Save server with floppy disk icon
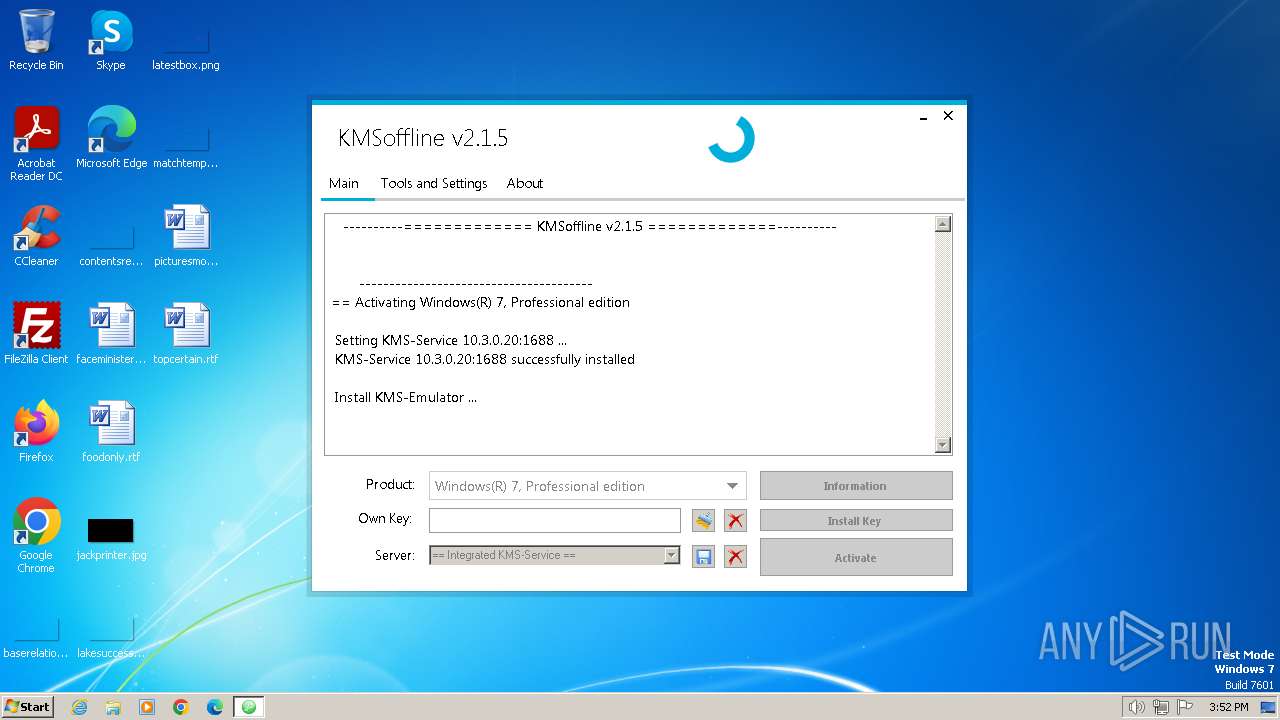This screenshot has width=1280, height=720. pyautogui.click(x=704, y=557)
